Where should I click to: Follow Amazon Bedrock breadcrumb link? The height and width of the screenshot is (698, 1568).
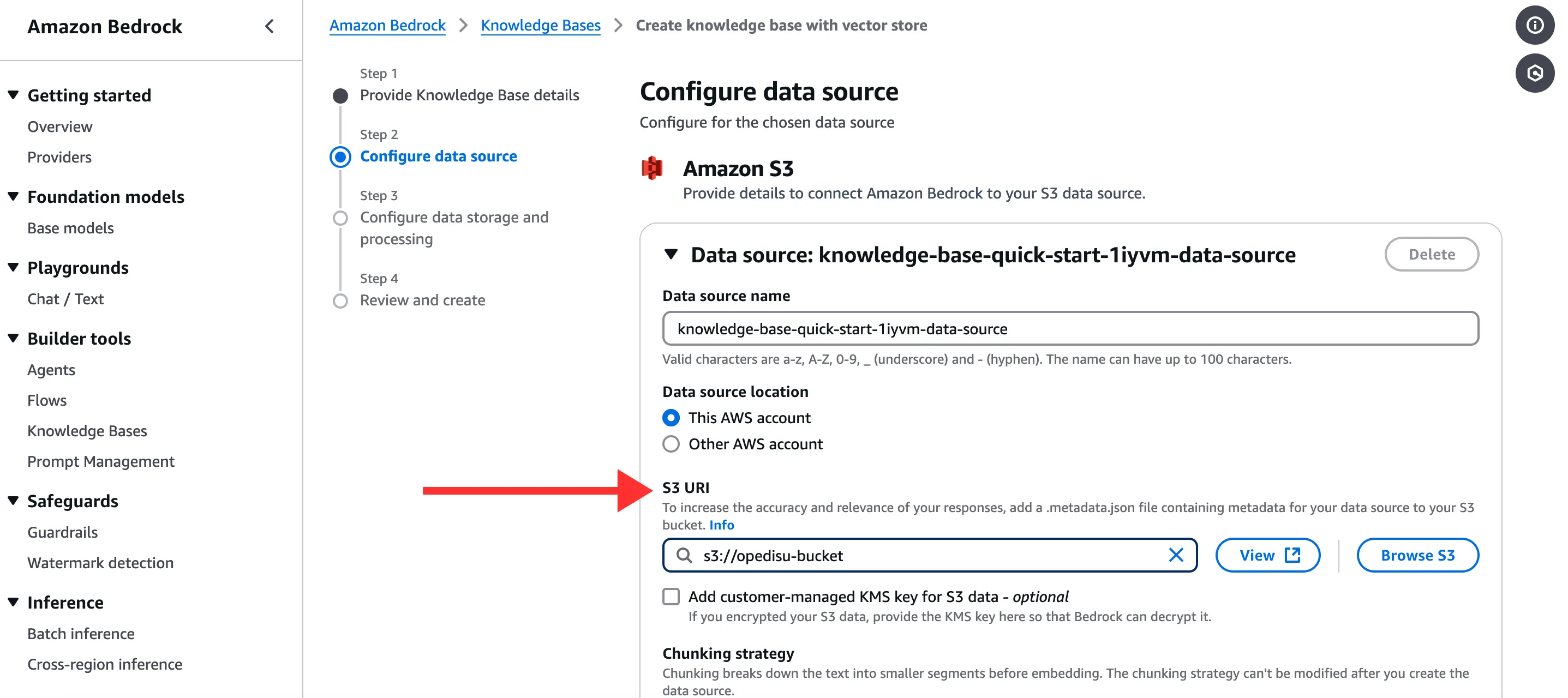(387, 26)
